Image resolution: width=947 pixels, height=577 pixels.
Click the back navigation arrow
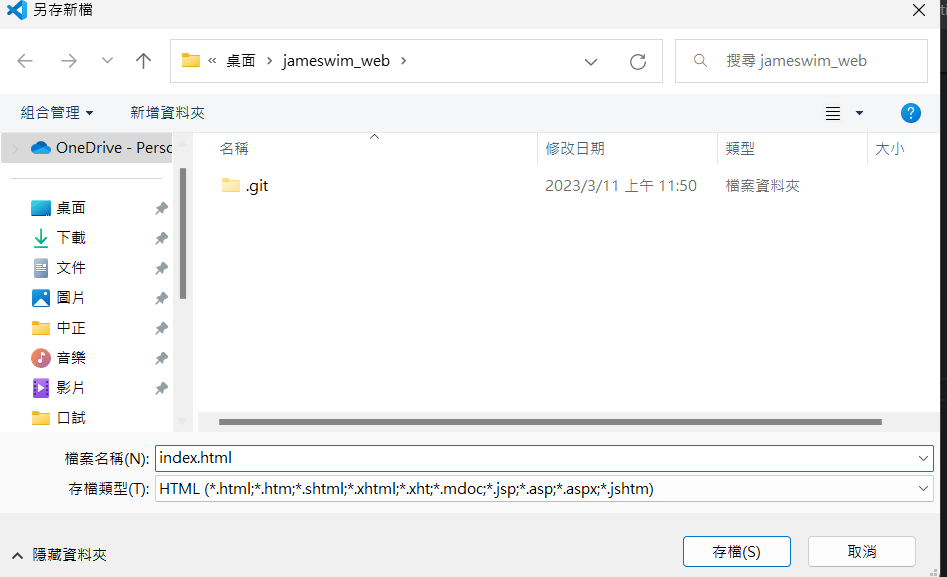[25, 61]
